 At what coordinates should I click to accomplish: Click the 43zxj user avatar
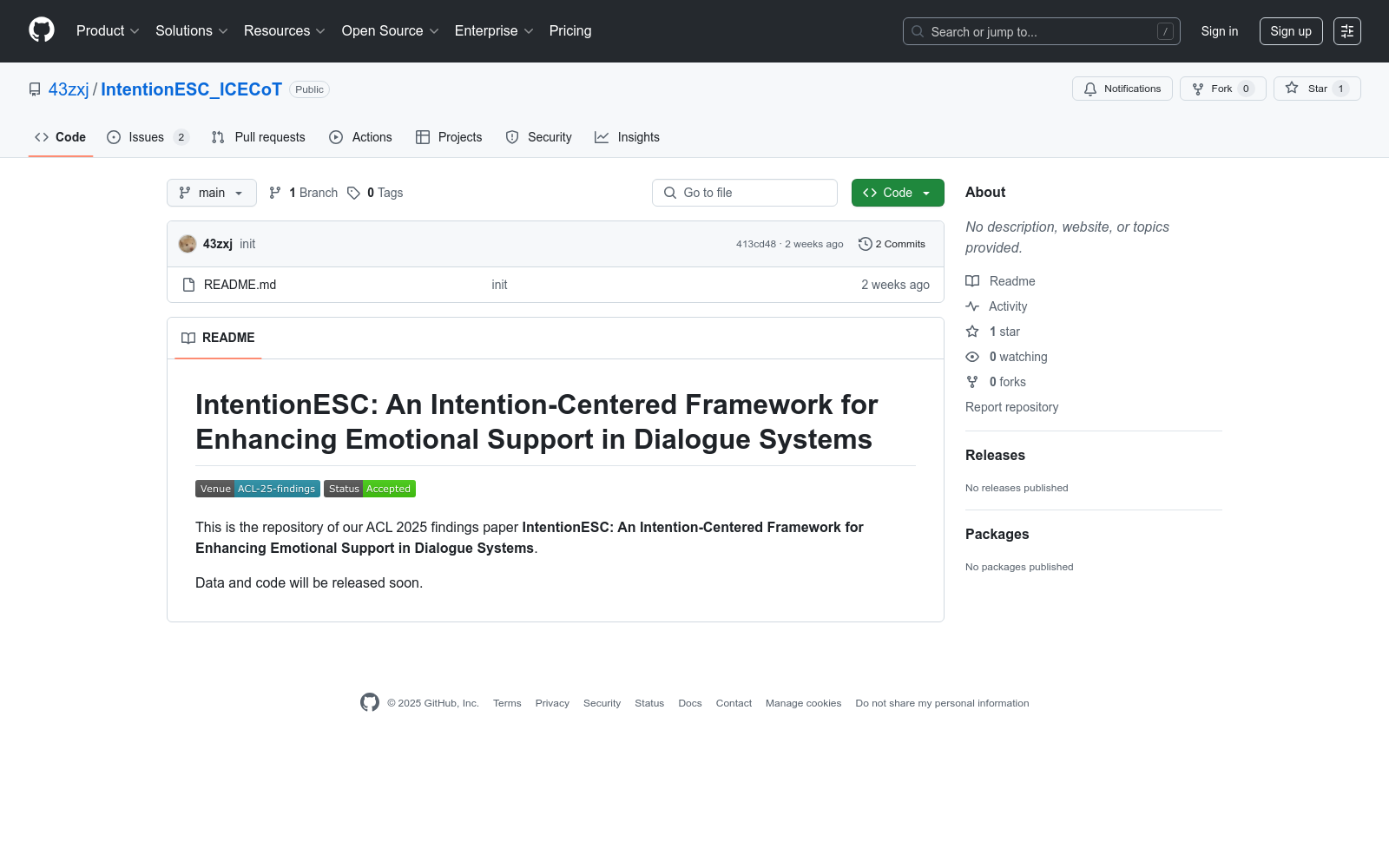(188, 244)
